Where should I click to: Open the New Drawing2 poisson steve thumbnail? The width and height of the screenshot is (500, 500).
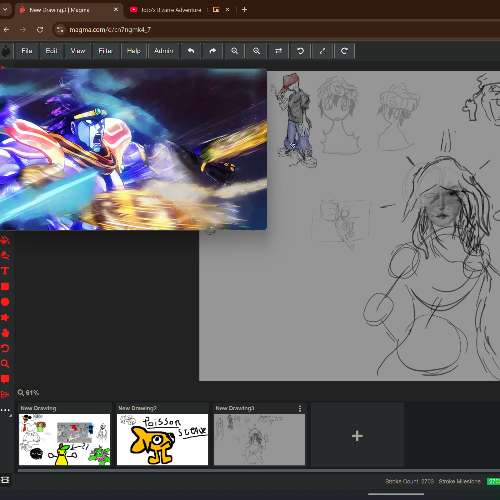162,439
